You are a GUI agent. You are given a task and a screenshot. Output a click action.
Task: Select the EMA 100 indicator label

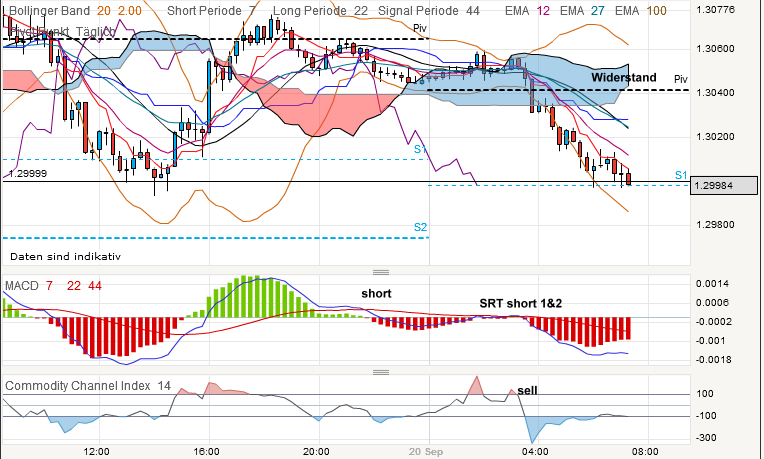(x=640, y=11)
